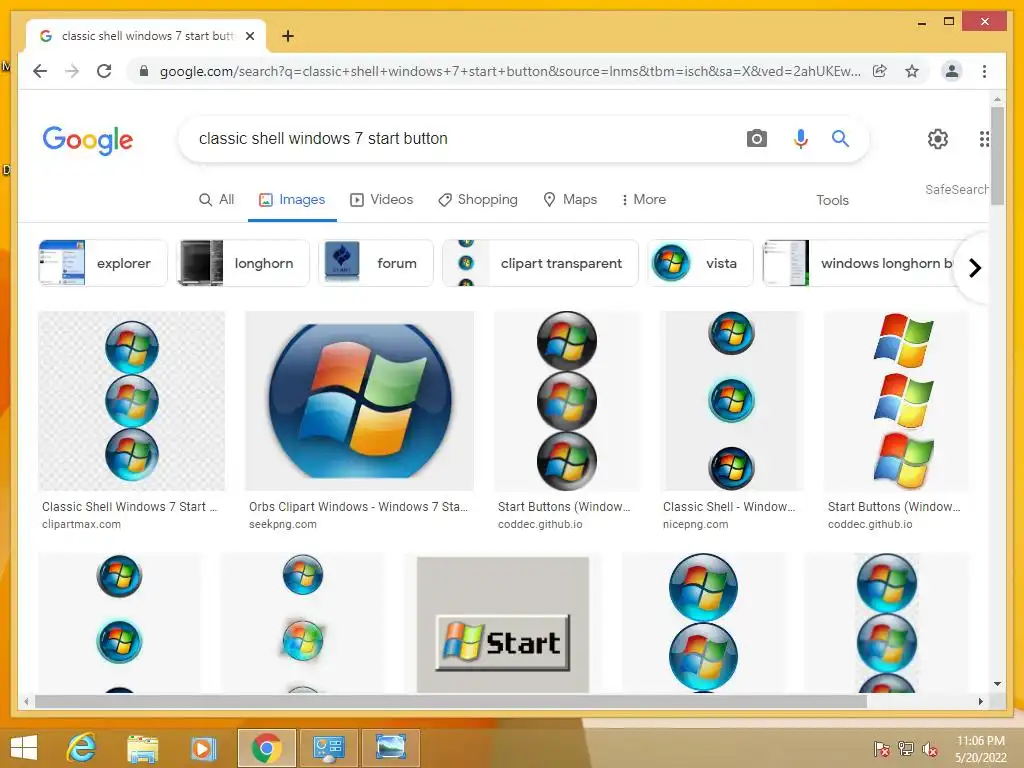Filter results by explorer chip

pos(103,263)
